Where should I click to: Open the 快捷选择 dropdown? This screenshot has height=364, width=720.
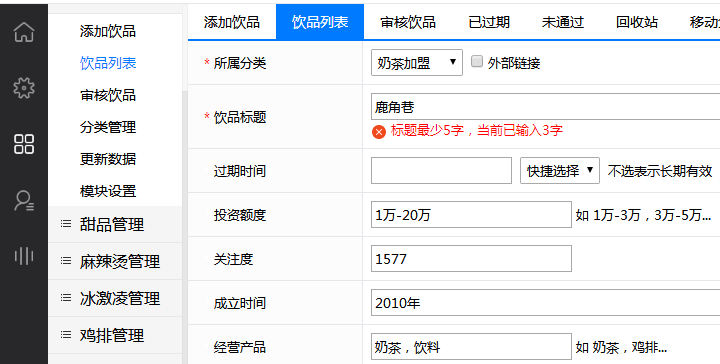click(559, 171)
